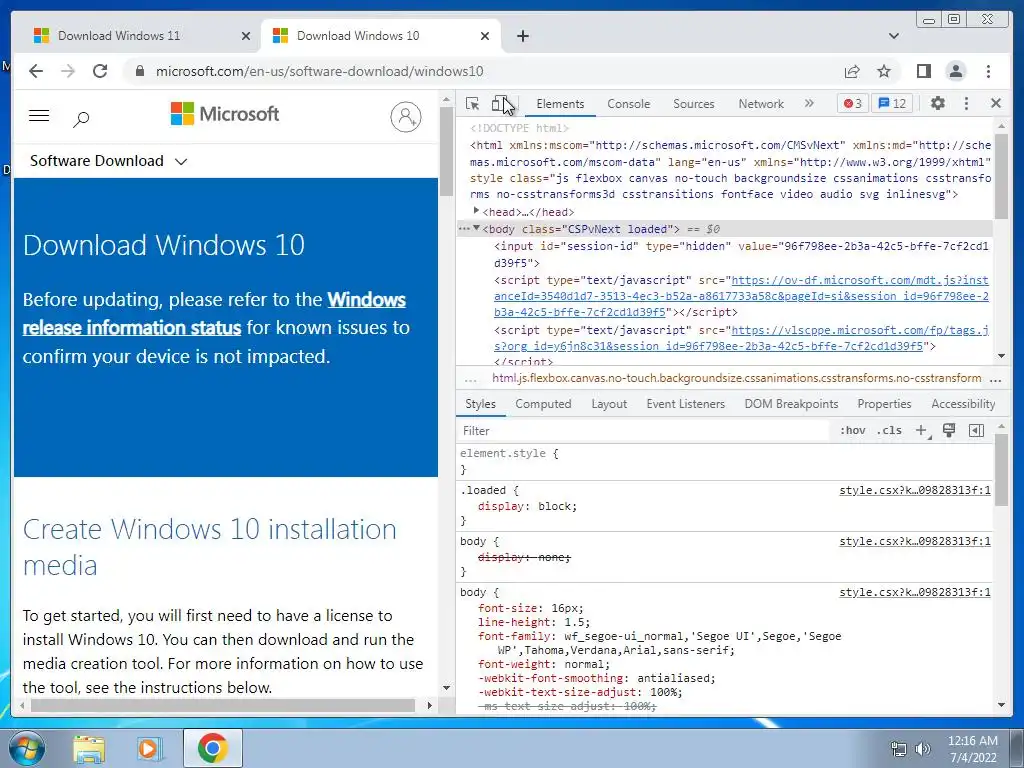Sign in with account icon
Image resolution: width=1024 pixels, height=768 pixels.
(x=406, y=117)
